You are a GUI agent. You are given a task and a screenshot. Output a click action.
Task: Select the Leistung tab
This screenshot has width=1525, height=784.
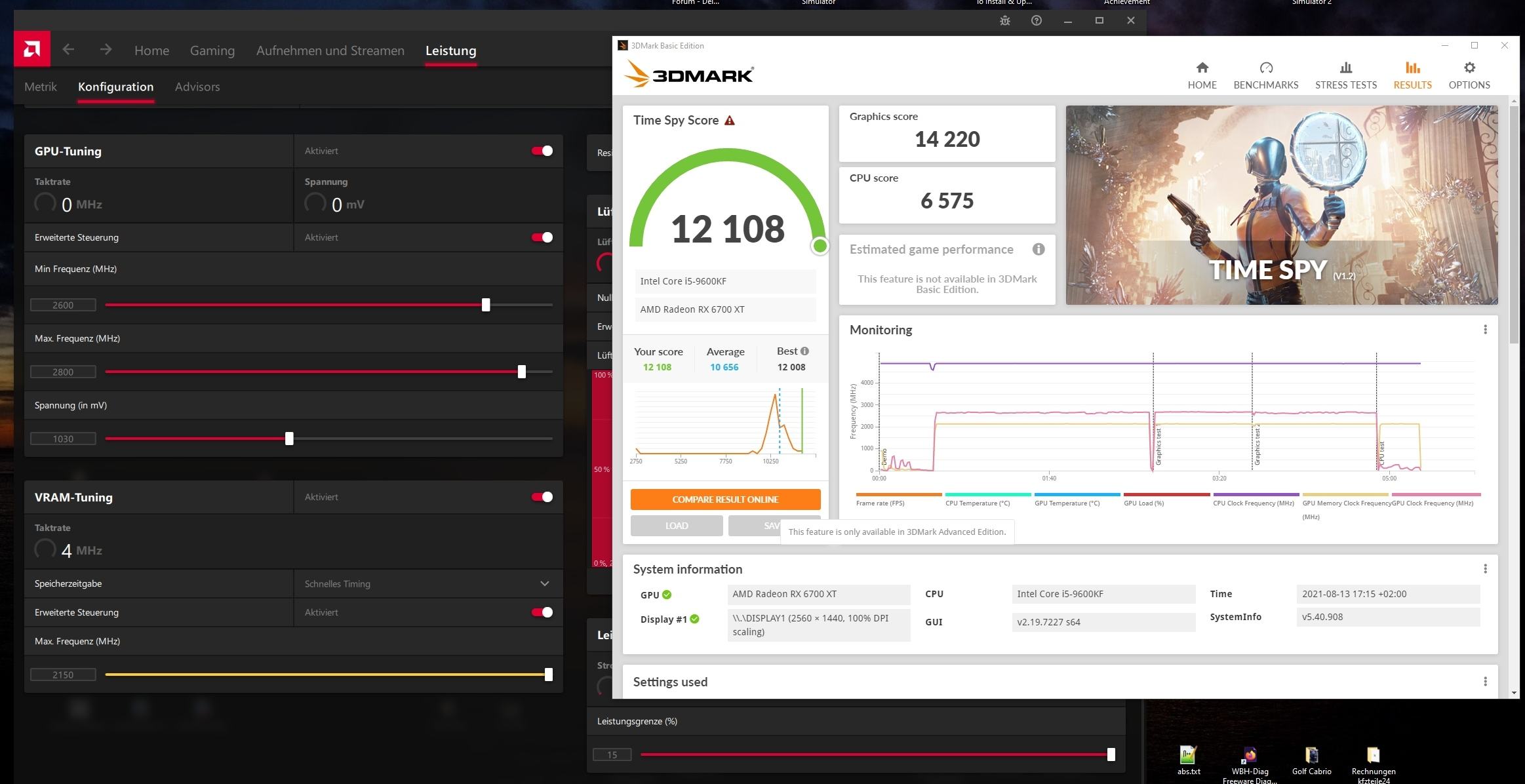coord(451,50)
